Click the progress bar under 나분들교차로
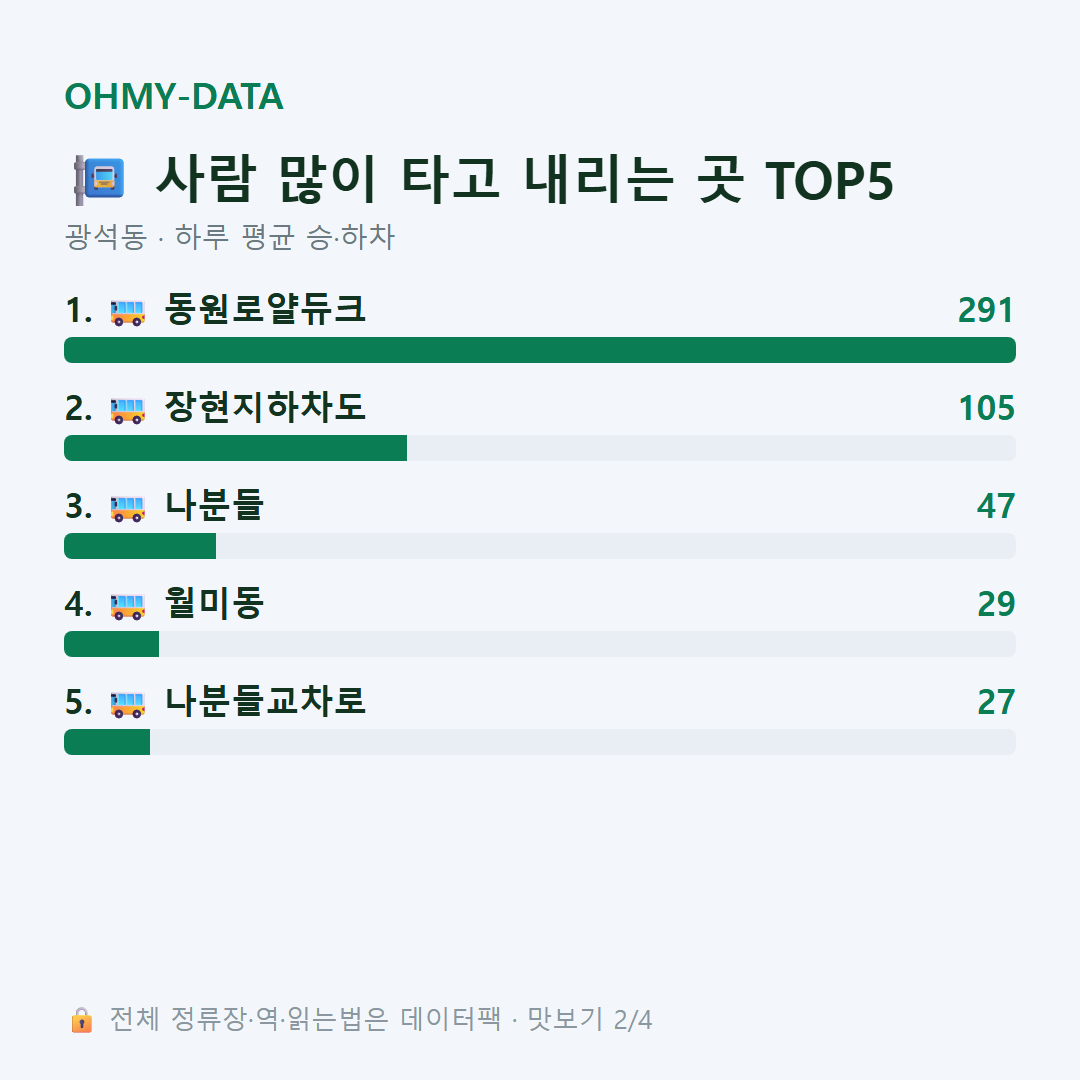This screenshot has height=1080, width=1080. pyautogui.click(x=540, y=742)
